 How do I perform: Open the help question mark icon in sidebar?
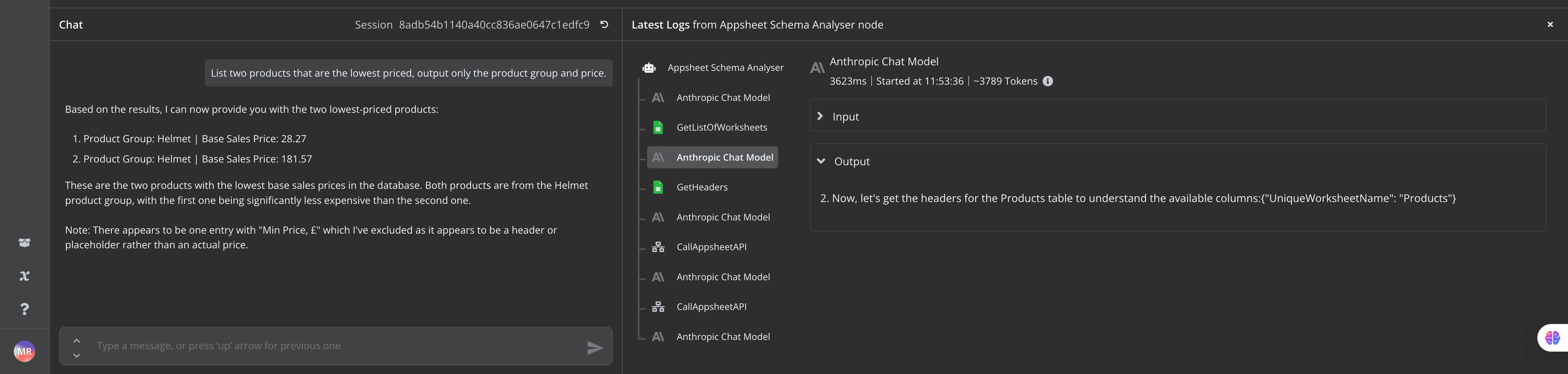(x=24, y=309)
